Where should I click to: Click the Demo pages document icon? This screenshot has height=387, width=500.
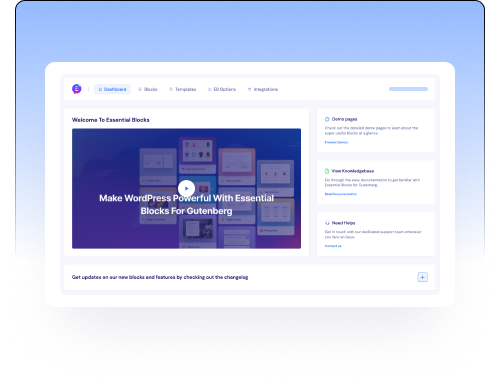tap(327, 119)
